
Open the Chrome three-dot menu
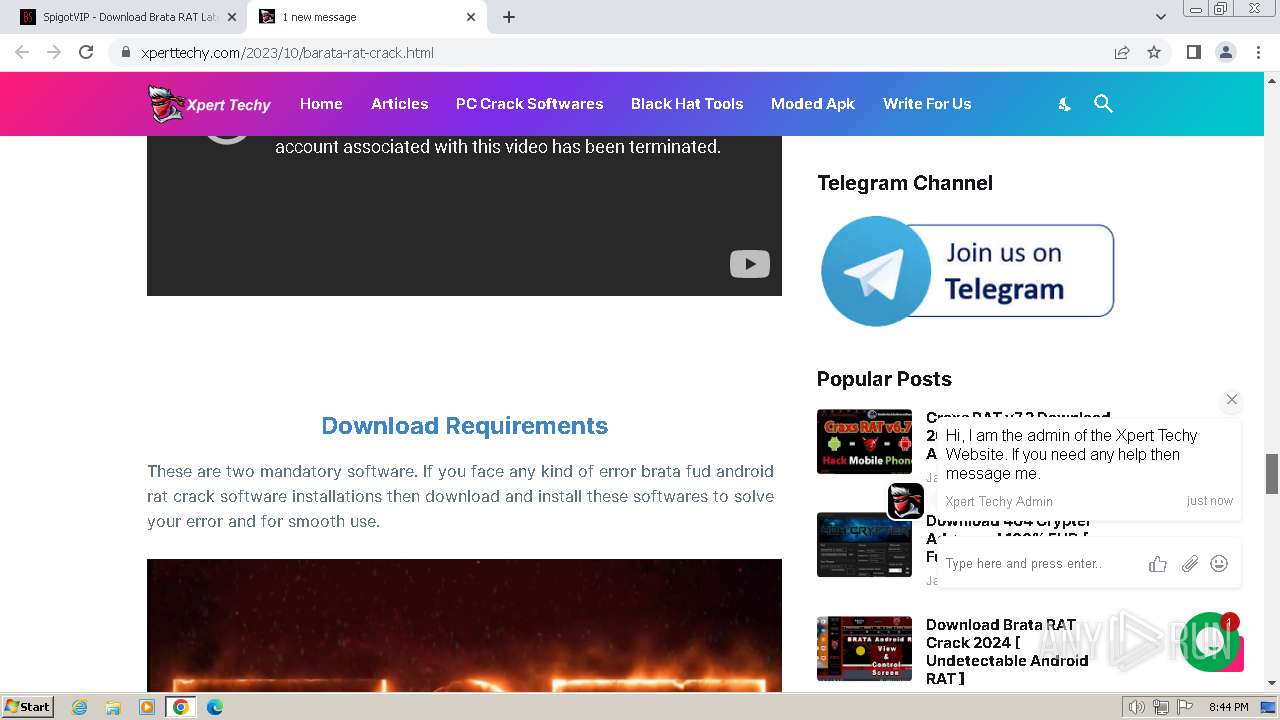tap(1257, 52)
